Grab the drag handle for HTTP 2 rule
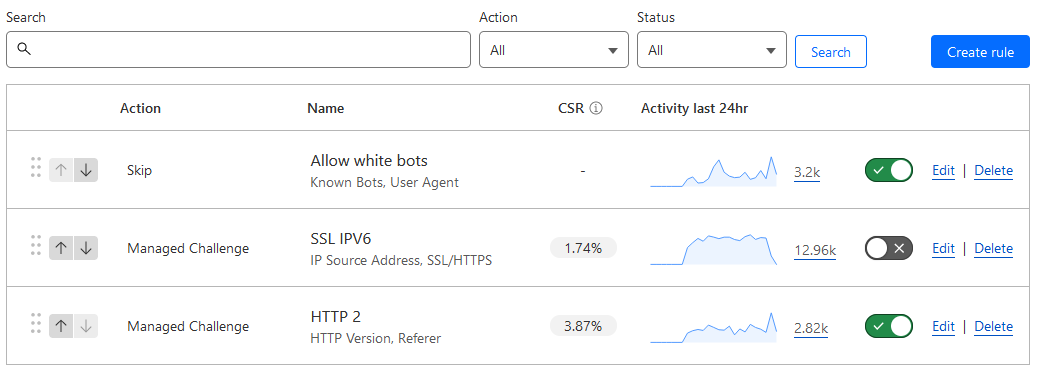Screen dimensions: 1052x380 36,323
